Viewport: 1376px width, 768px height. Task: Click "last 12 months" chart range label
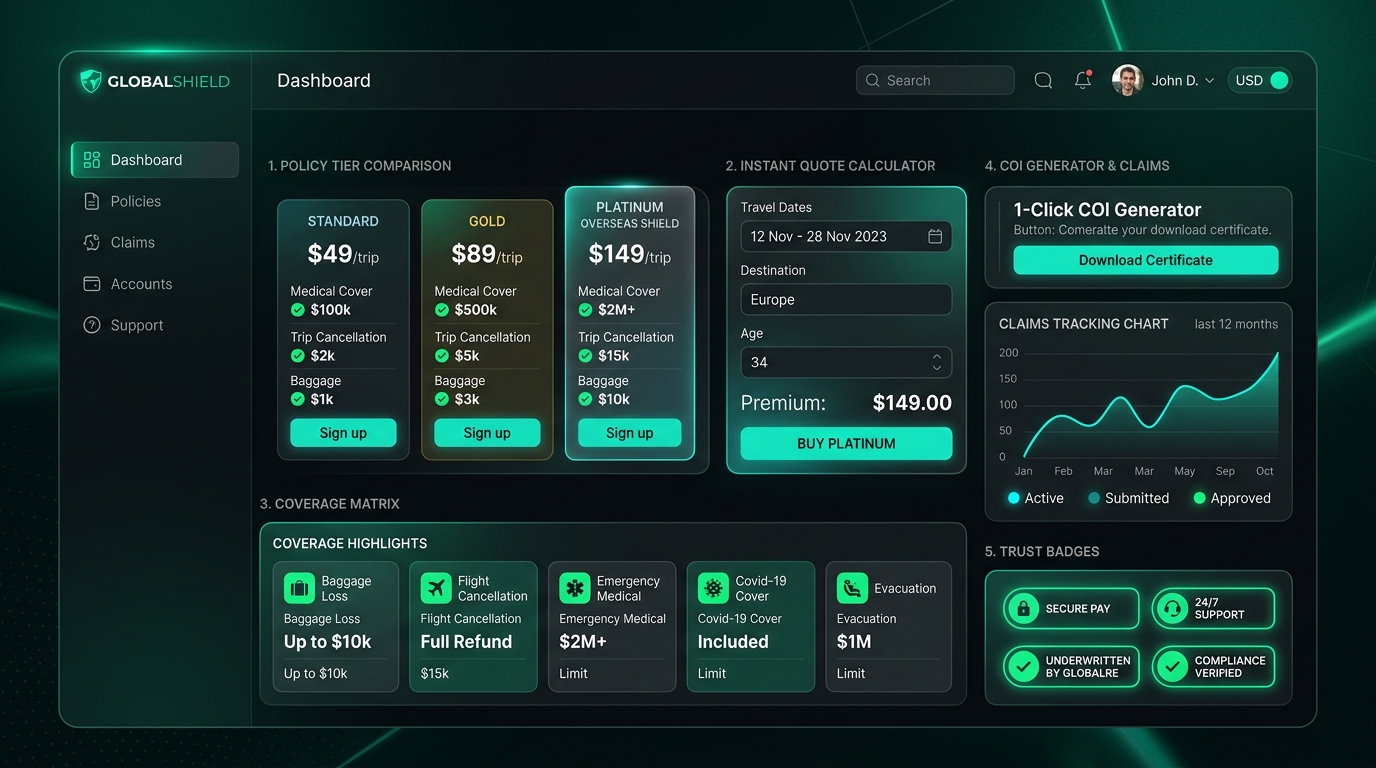[x=1236, y=324]
